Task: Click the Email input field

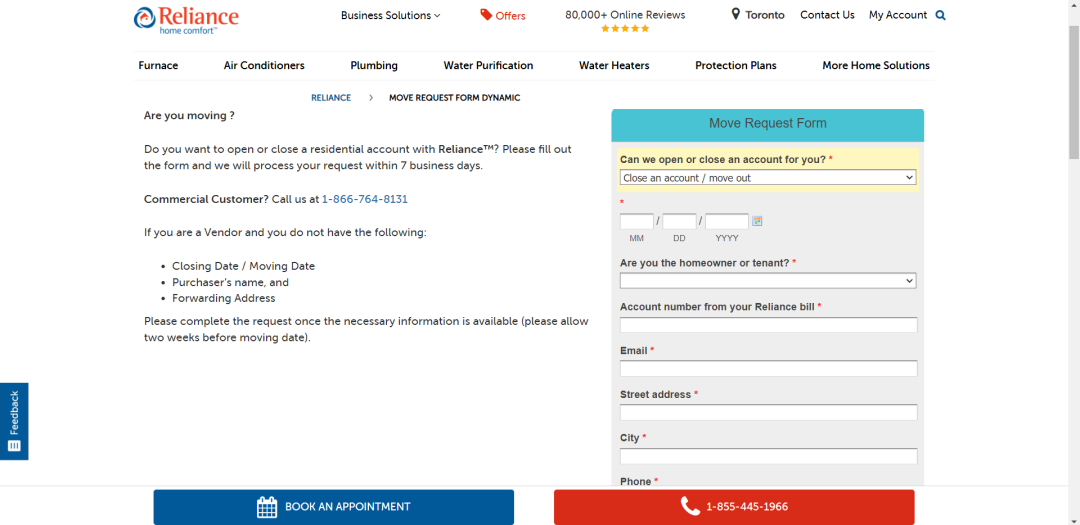Action: (x=769, y=369)
